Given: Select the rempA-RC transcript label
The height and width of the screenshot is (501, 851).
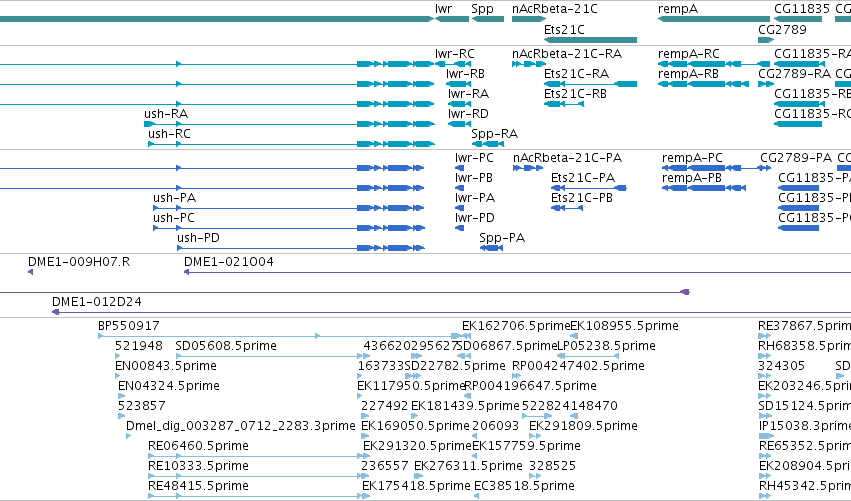Looking at the screenshot, I should point(689,54).
